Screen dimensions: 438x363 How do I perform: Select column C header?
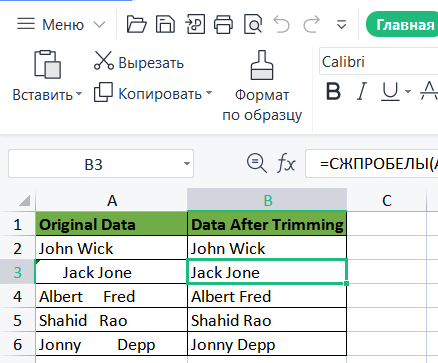pos(387,200)
